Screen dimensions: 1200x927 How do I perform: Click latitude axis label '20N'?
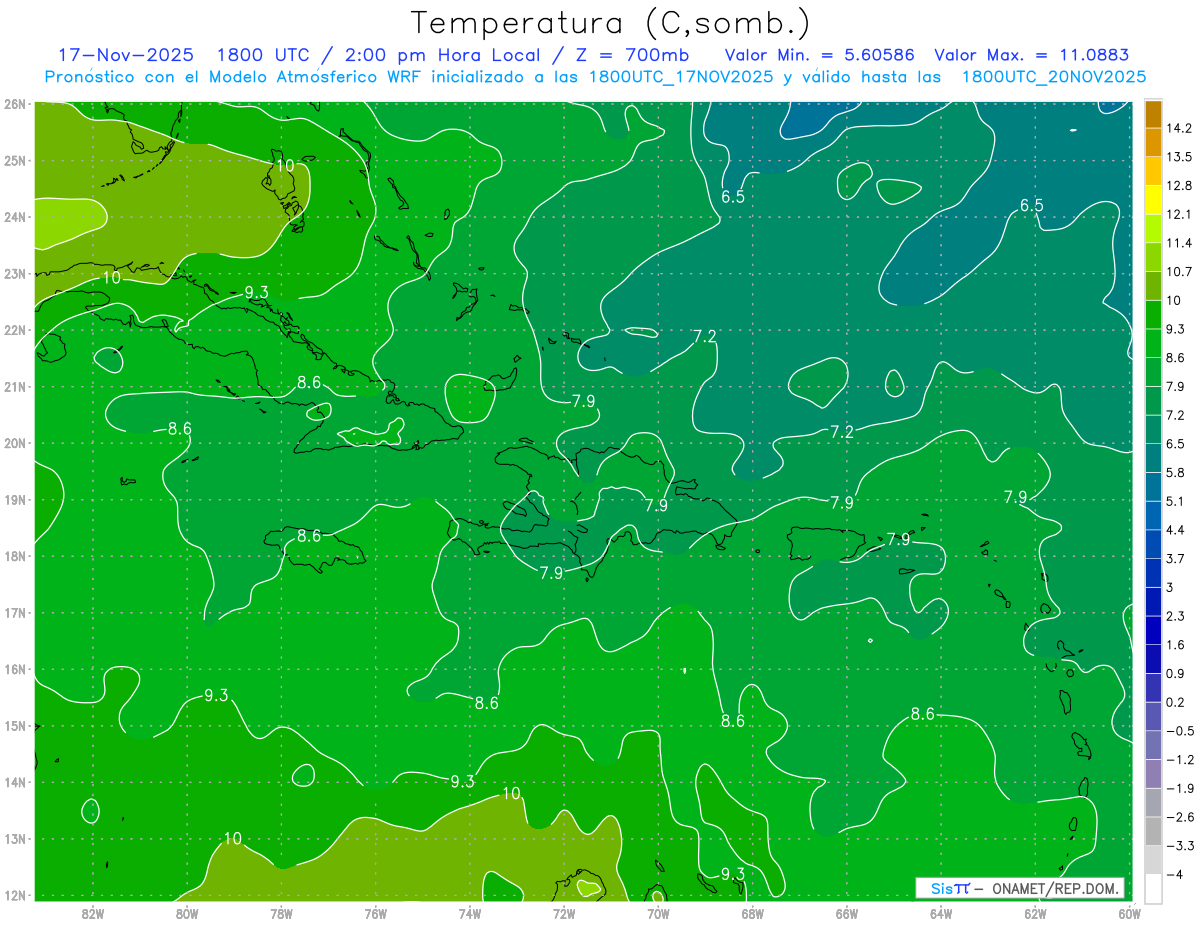point(15,443)
